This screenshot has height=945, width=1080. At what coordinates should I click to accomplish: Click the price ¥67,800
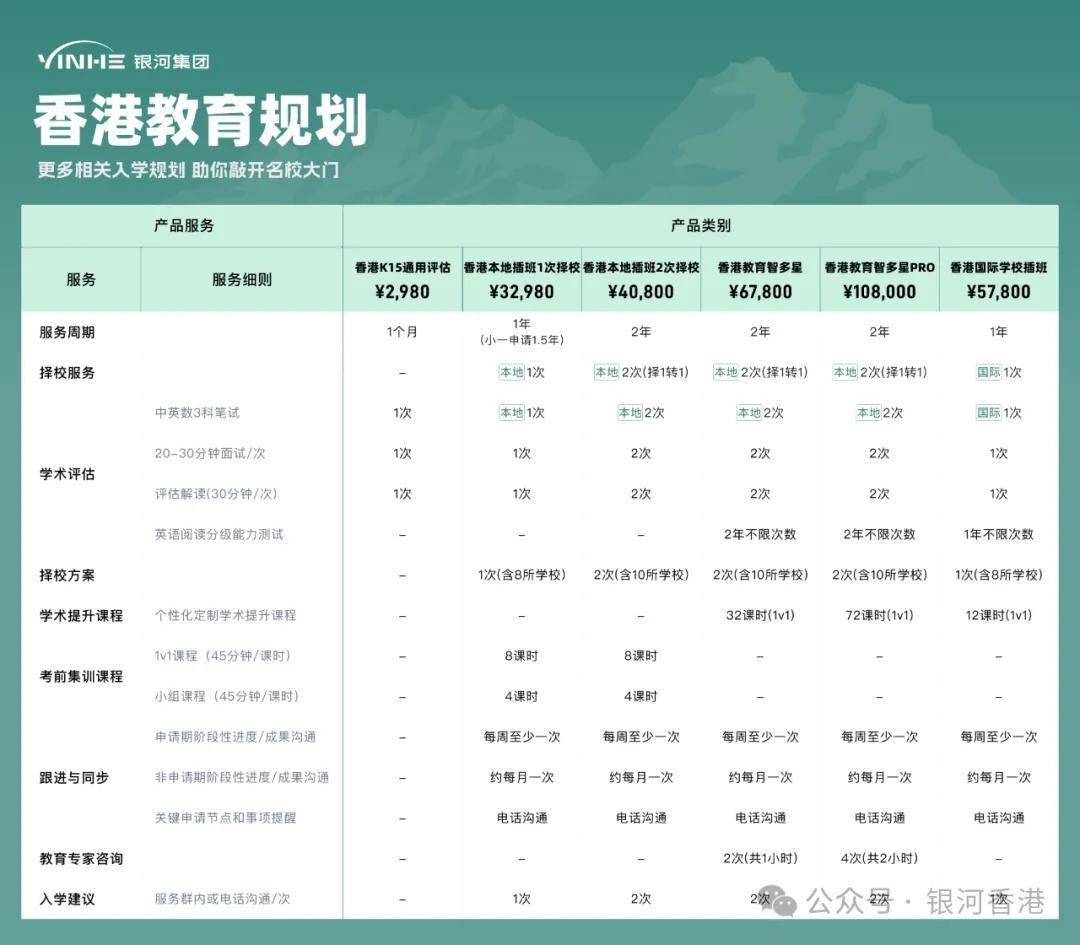(760, 292)
